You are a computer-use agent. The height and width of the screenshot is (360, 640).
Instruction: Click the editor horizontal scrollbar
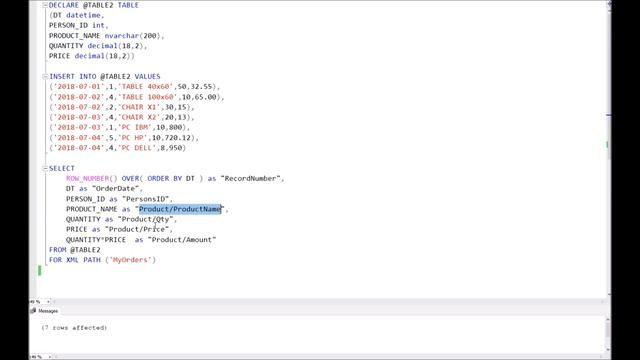tap(328, 302)
